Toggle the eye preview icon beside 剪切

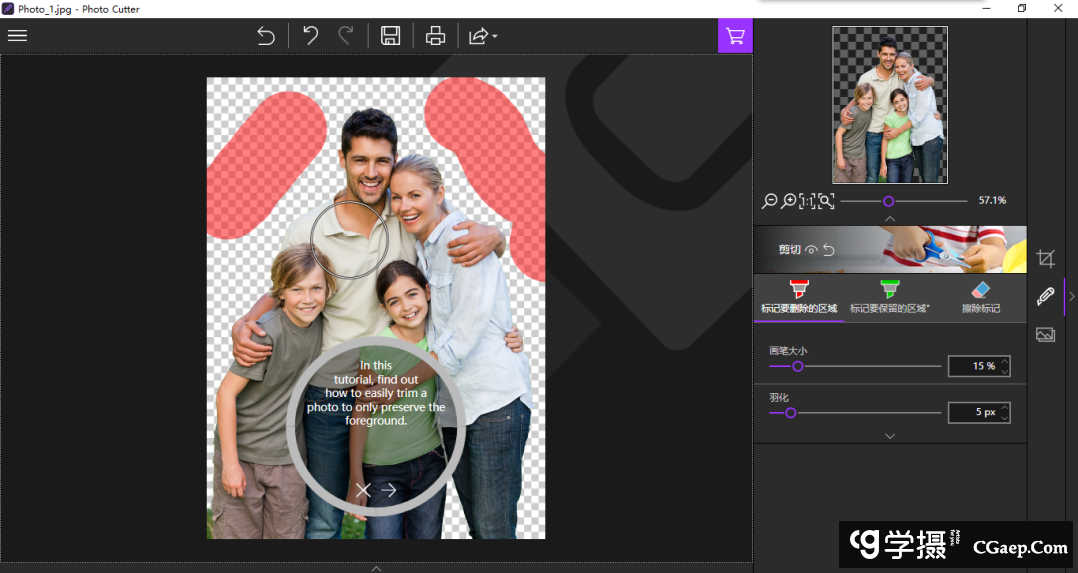coord(812,250)
